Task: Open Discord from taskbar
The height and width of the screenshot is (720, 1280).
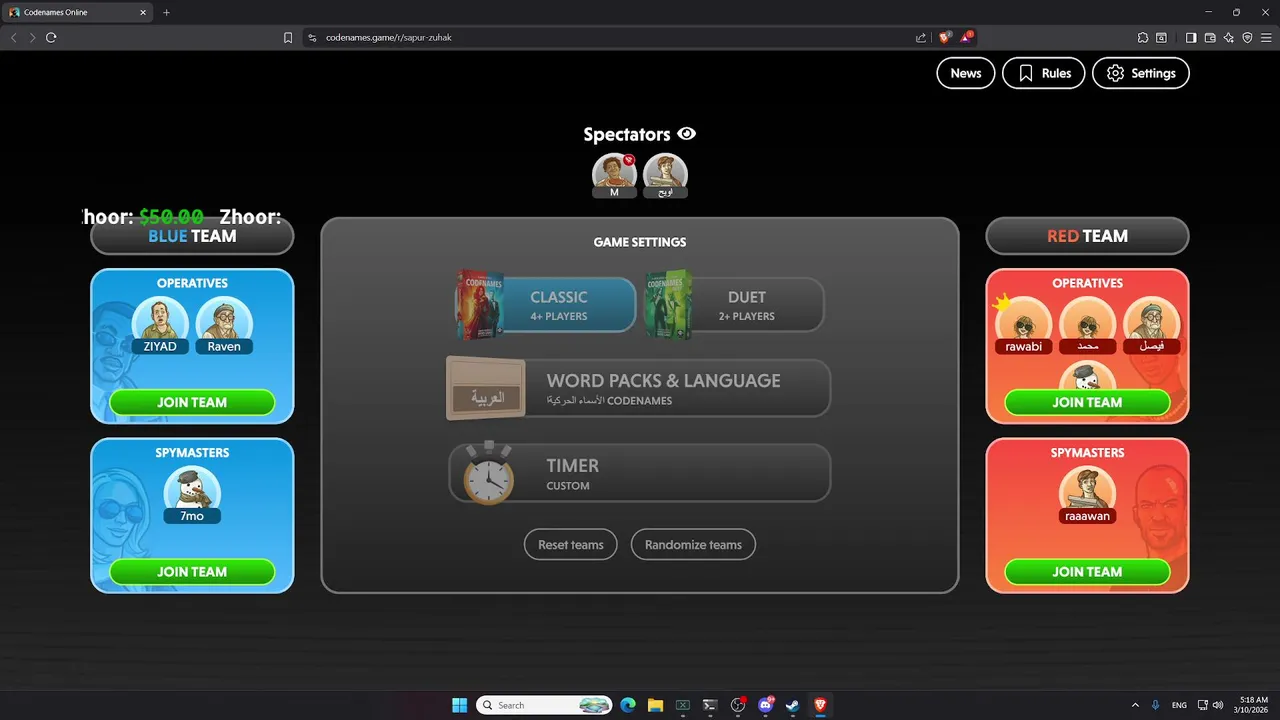Action: tap(766, 705)
